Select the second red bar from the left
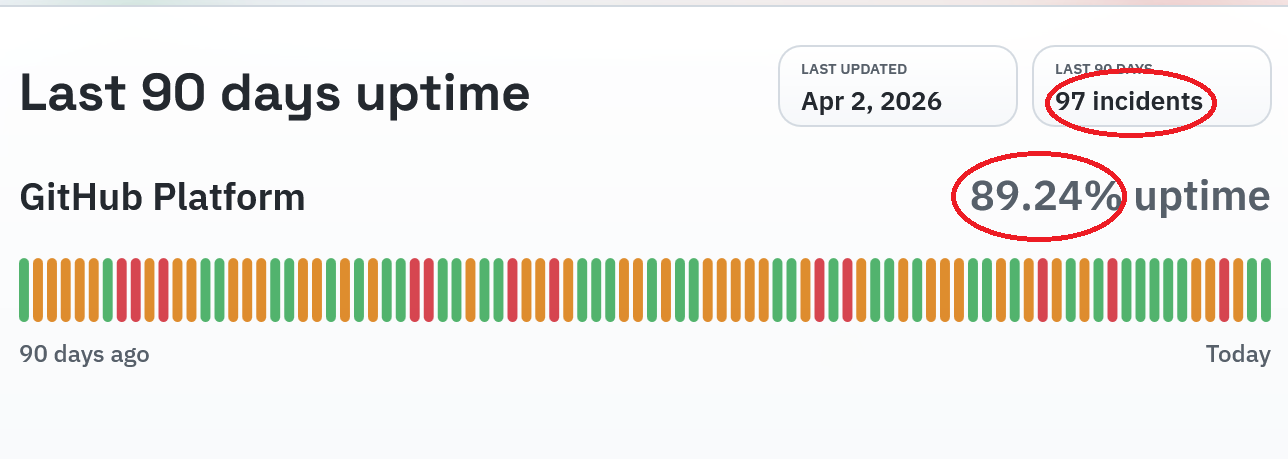1288x459 pixels. (136, 290)
